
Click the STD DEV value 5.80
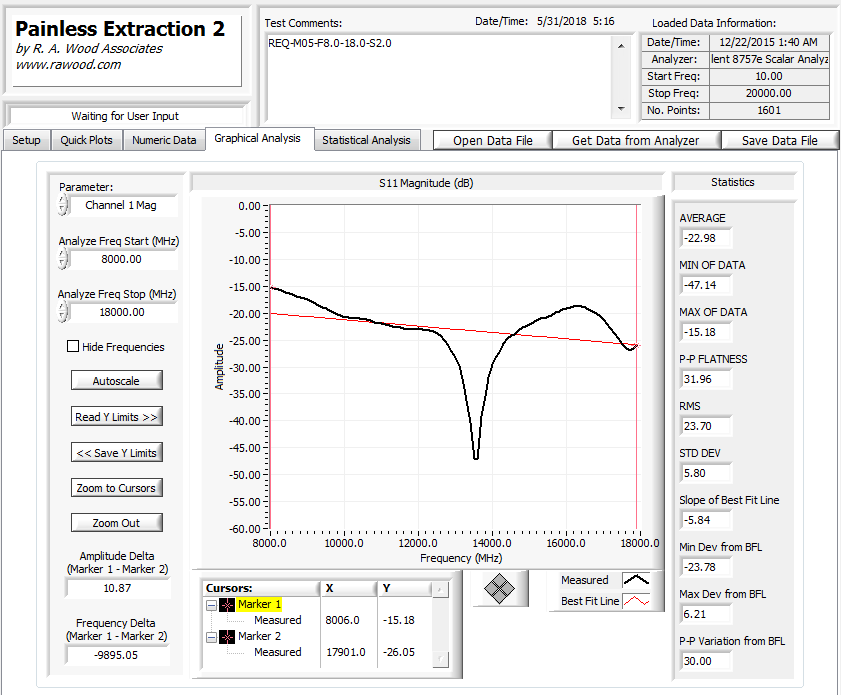pyautogui.click(x=705, y=474)
